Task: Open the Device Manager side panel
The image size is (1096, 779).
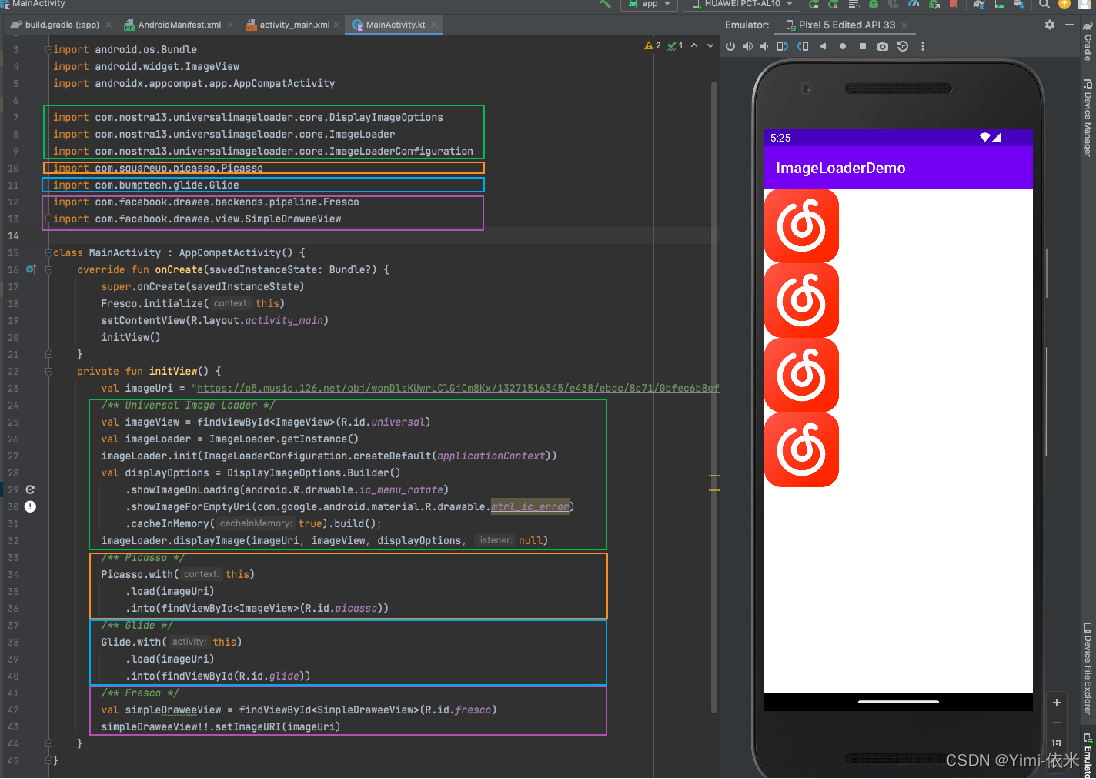Action: pyautogui.click(x=1087, y=117)
